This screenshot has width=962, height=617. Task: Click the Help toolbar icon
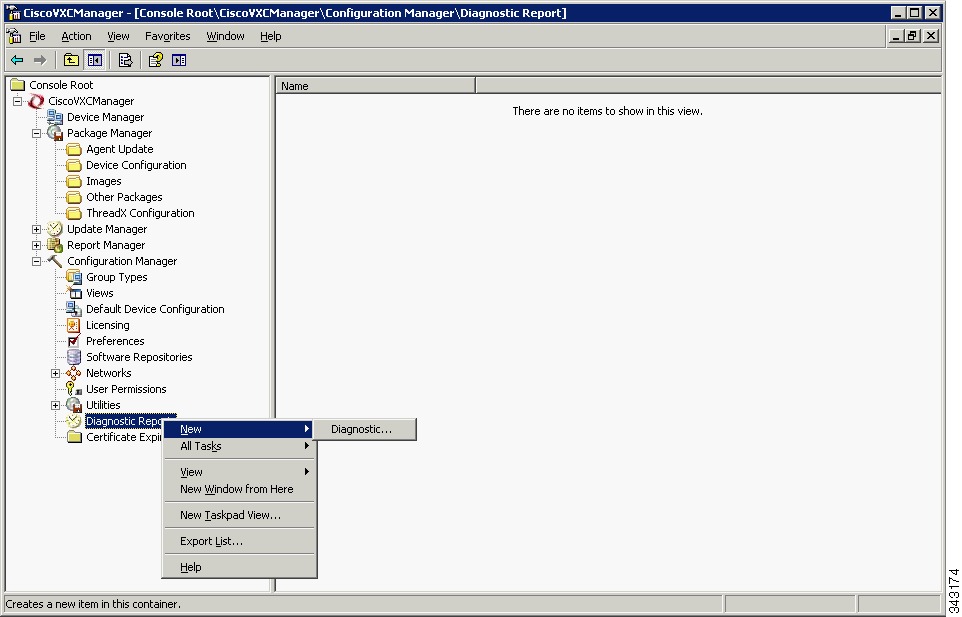click(156, 60)
